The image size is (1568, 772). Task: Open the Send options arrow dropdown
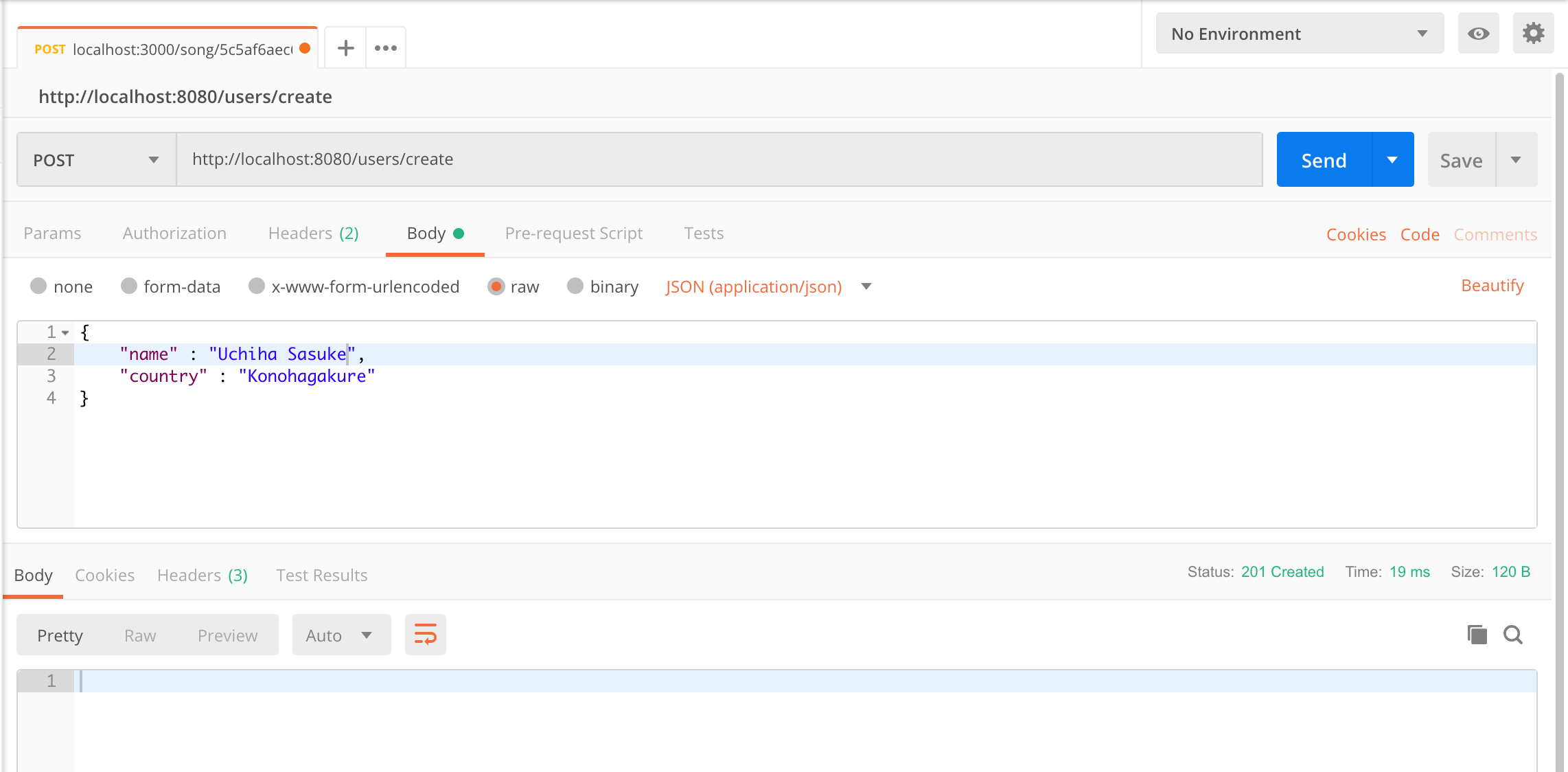pyautogui.click(x=1392, y=160)
